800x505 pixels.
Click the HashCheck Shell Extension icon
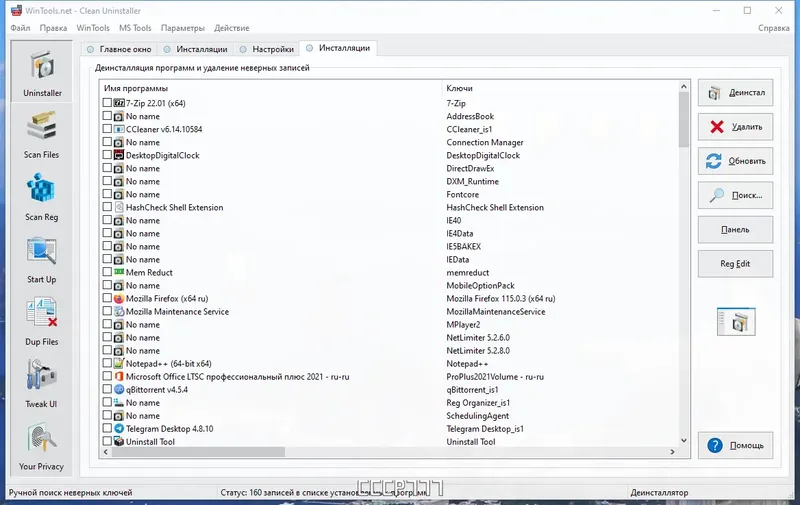point(118,207)
